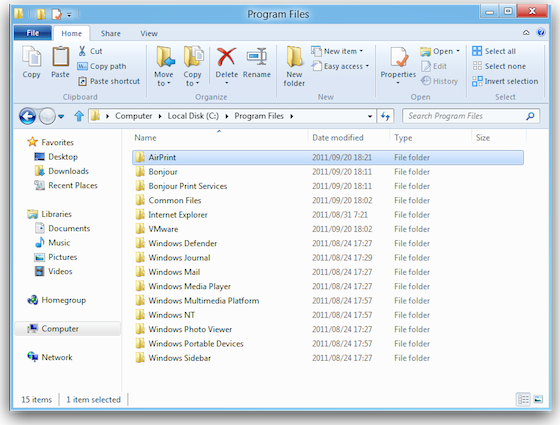Open the File menu tab

coord(32,33)
